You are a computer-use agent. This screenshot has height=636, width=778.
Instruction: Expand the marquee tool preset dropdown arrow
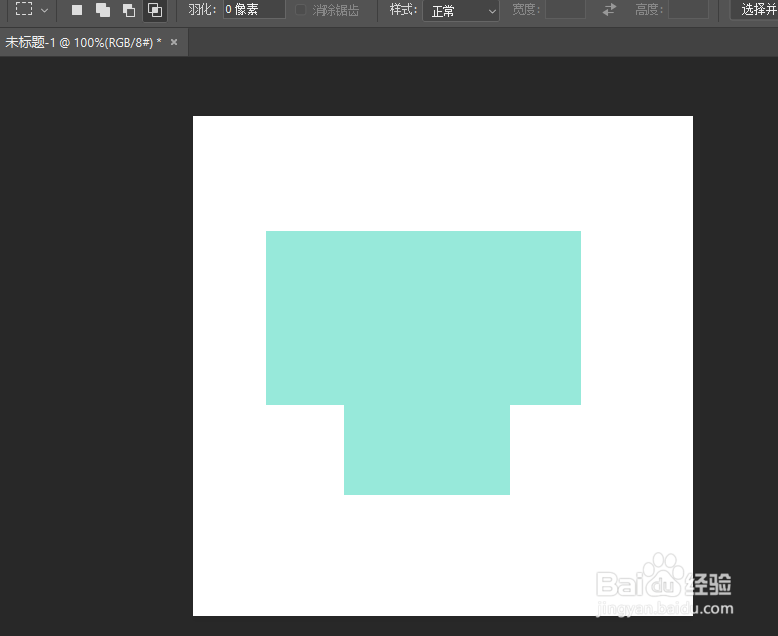tap(44, 10)
